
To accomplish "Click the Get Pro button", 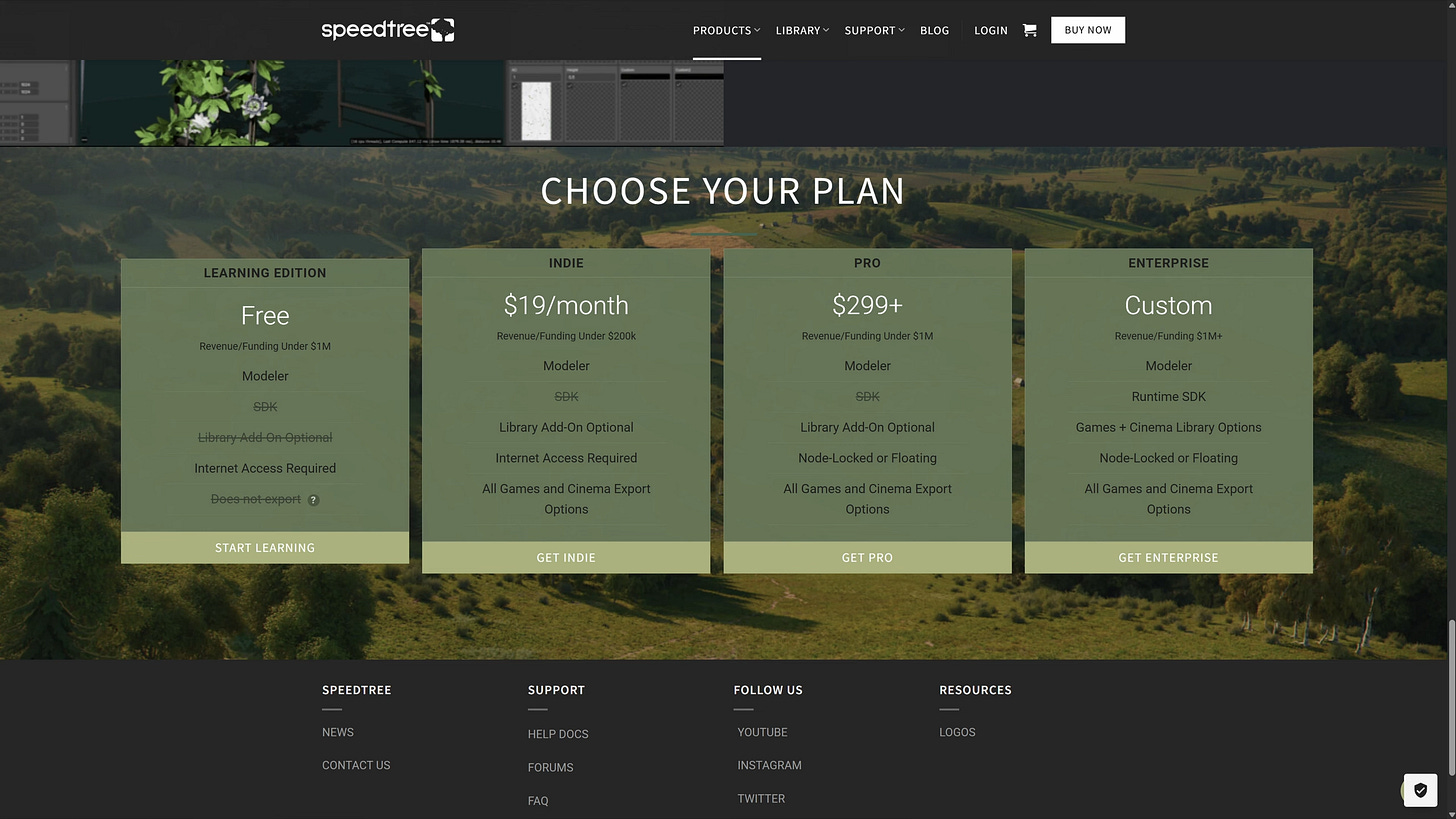I will (867, 558).
